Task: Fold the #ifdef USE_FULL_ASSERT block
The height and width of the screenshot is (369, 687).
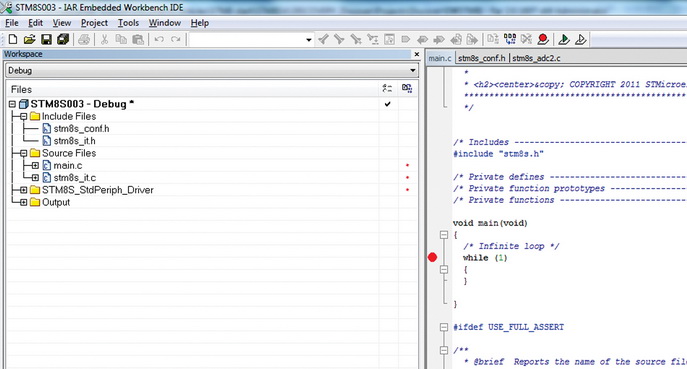Action: (x=444, y=327)
